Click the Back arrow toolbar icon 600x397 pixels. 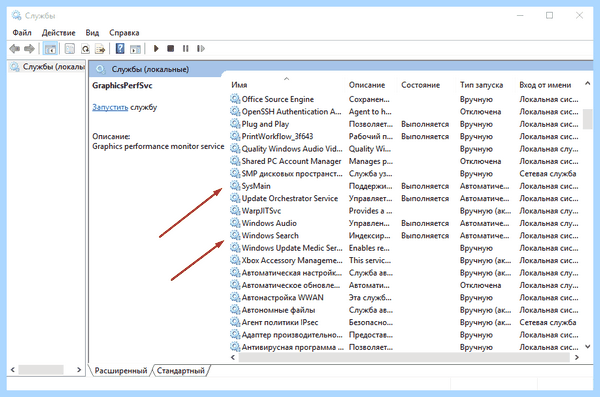coord(15,49)
